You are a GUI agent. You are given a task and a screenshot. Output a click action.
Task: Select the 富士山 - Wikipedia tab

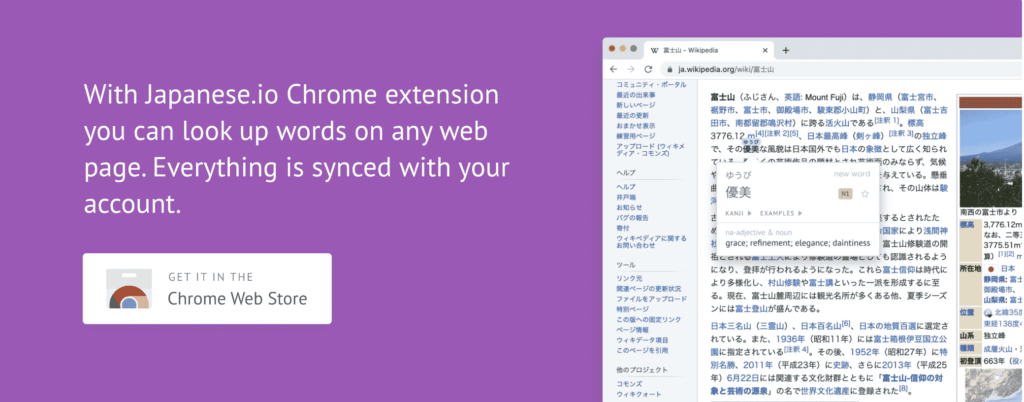709,50
